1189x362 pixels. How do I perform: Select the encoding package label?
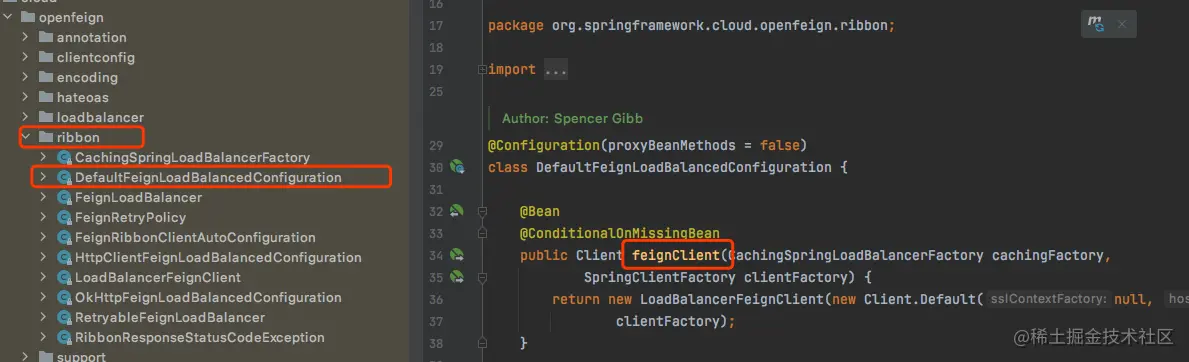point(87,77)
